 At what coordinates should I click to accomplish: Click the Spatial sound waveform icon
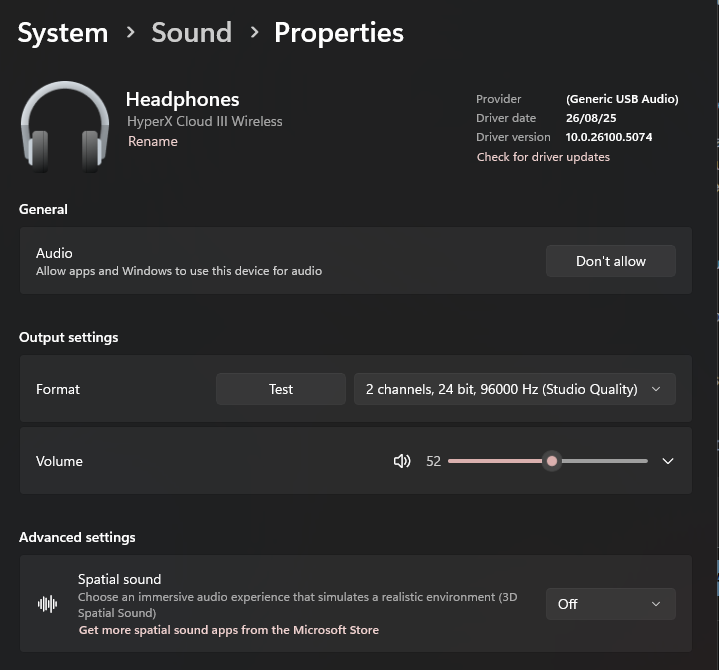click(48, 604)
